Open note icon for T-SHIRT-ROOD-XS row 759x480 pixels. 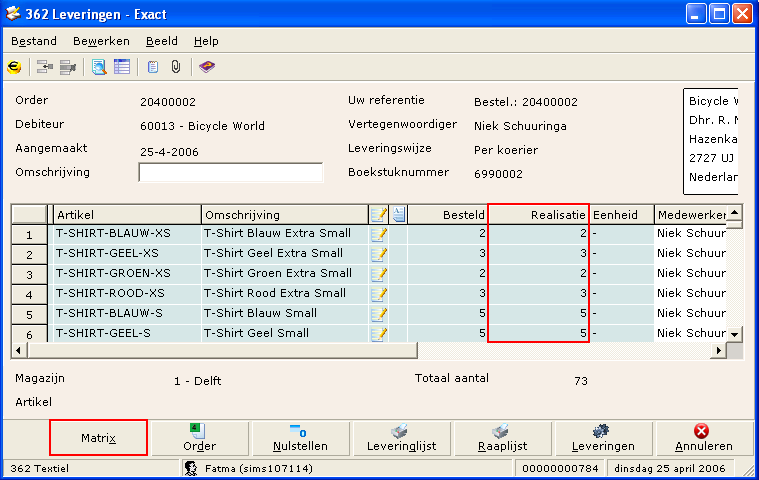point(379,294)
